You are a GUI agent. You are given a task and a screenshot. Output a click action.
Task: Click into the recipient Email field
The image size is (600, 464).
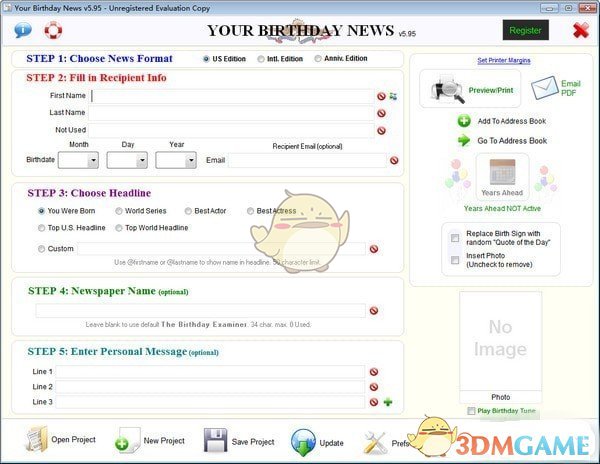tap(308, 160)
